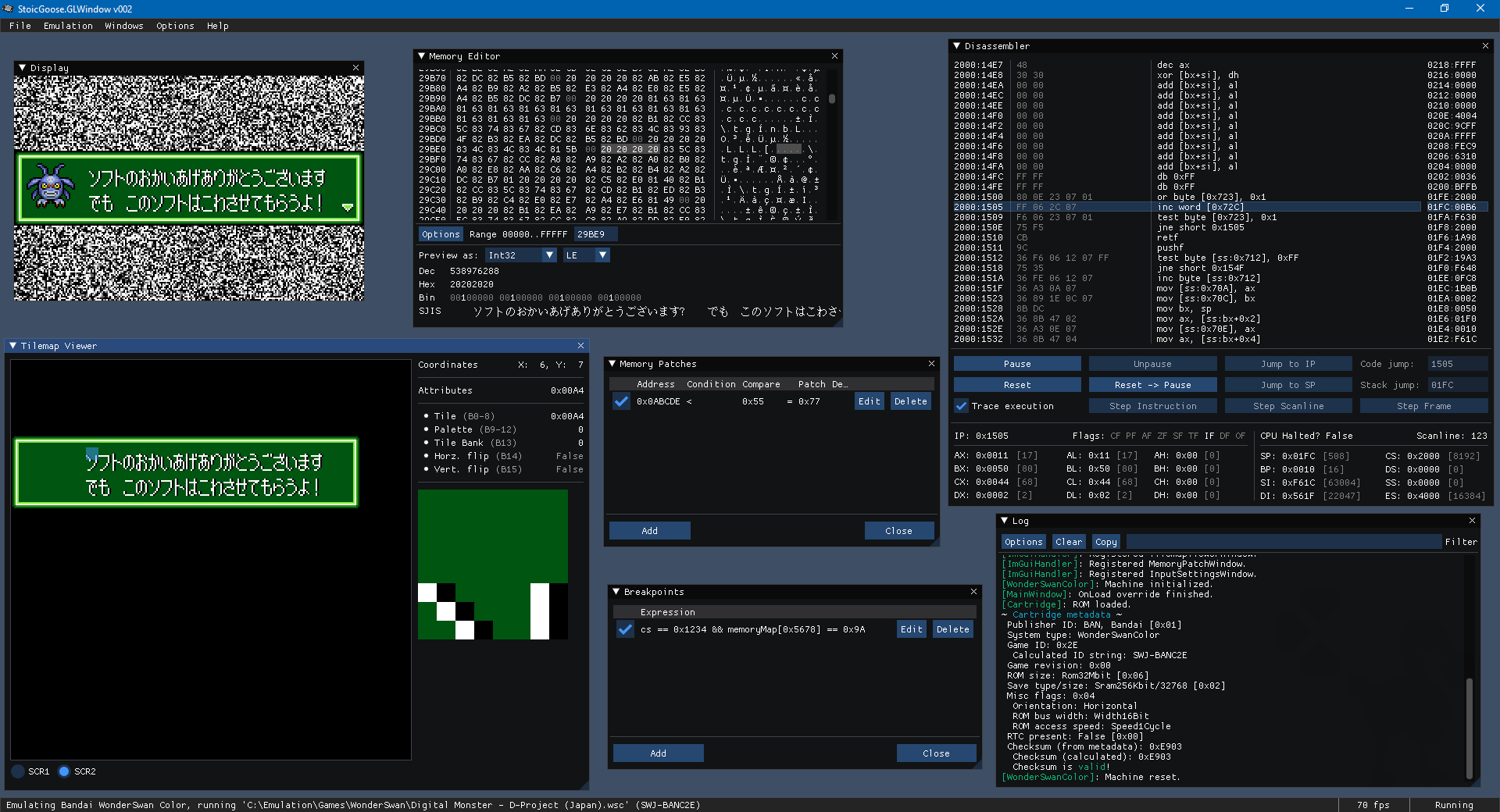Collapse the Memory Editor window
The height and width of the screenshot is (812, 1500).
click(x=422, y=56)
